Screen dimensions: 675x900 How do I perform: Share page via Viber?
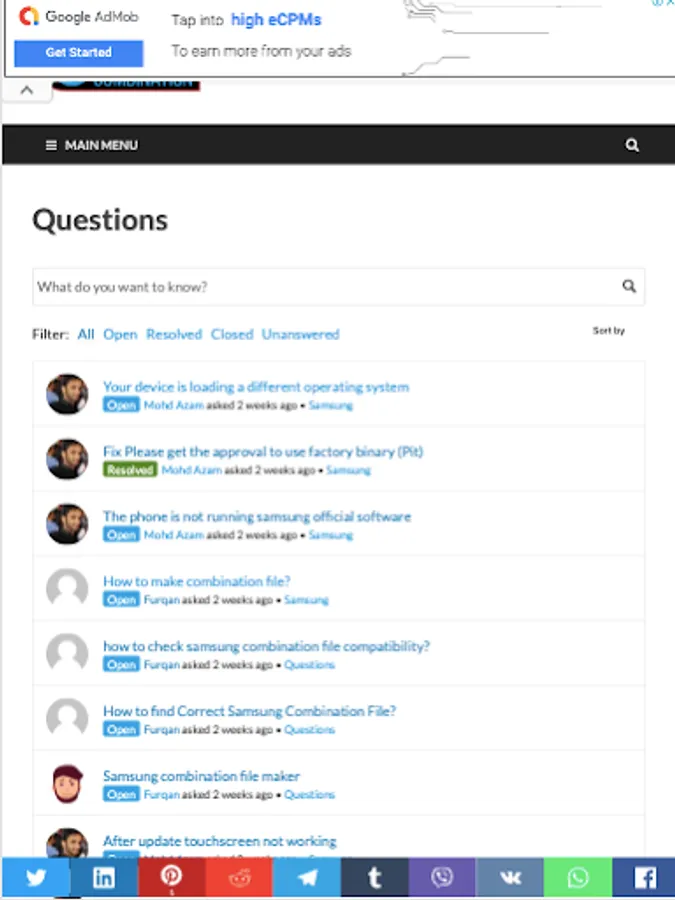pos(442,878)
